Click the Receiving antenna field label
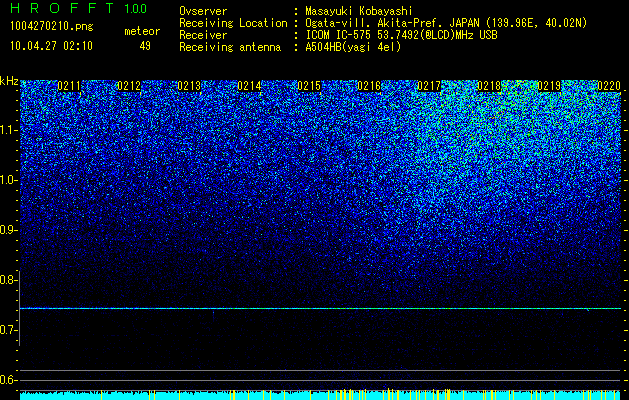The height and width of the screenshot is (400, 629). [230, 47]
